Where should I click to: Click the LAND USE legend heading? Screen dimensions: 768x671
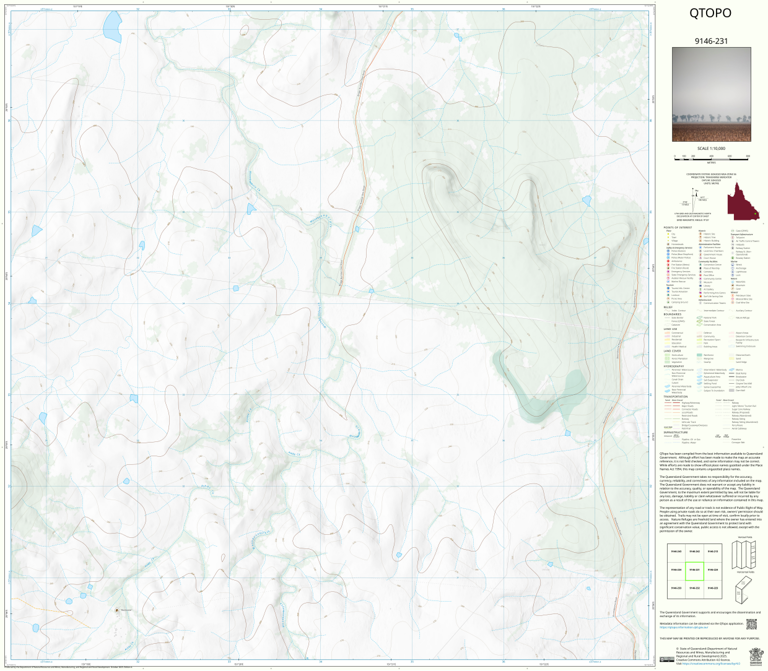tap(670, 329)
